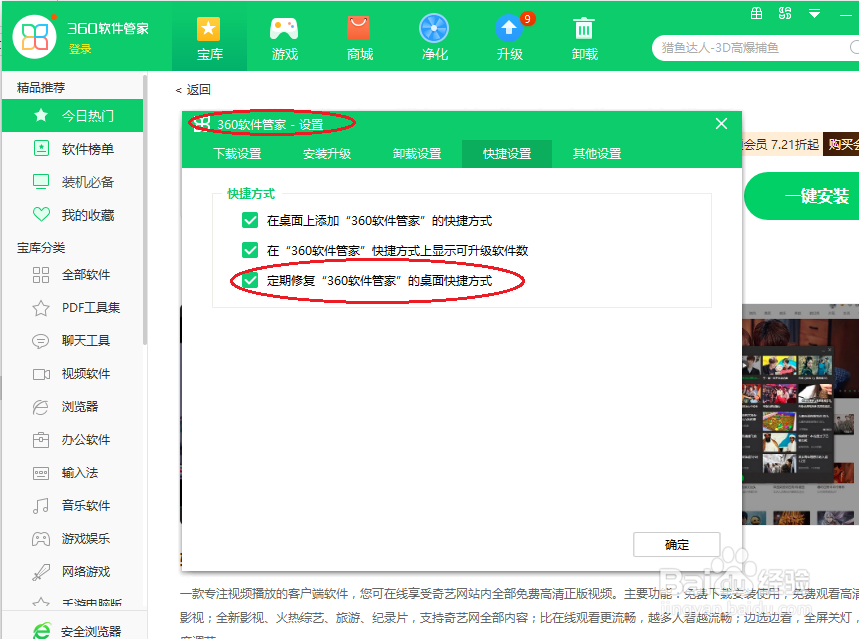Switch to 卸载设置 tab
The height and width of the screenshot is (639, 859).
click(x=417, y=153)
